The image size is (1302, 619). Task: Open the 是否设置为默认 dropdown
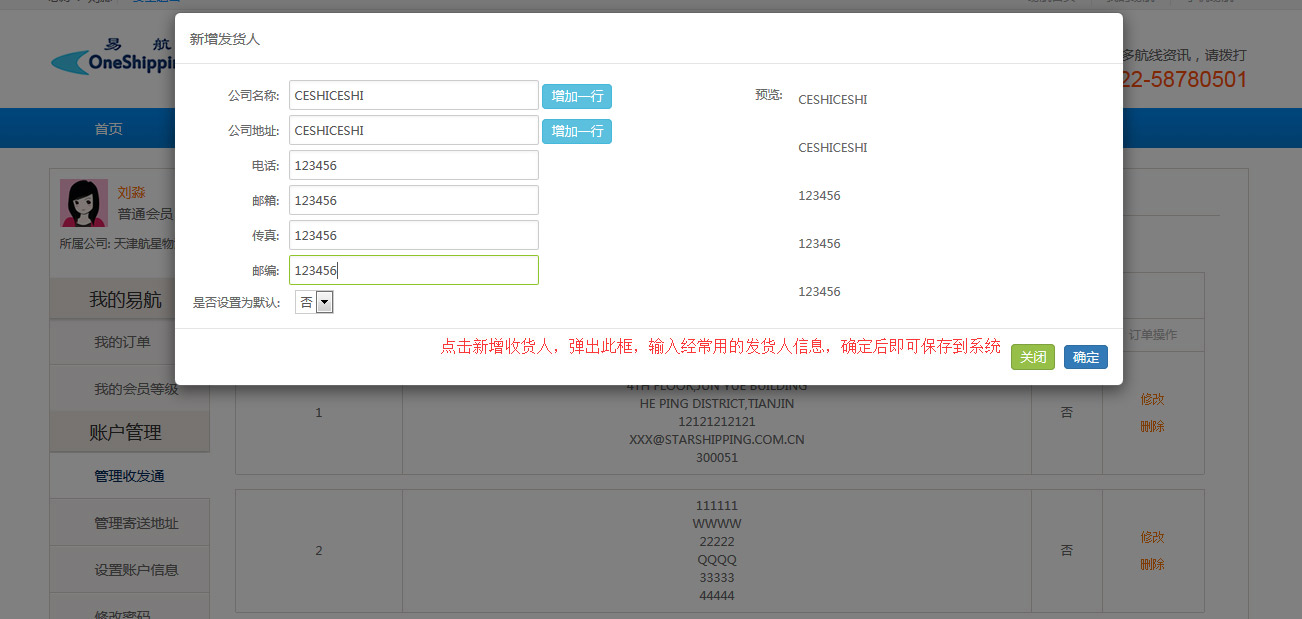pyautogui.click(x=314, y=302)
